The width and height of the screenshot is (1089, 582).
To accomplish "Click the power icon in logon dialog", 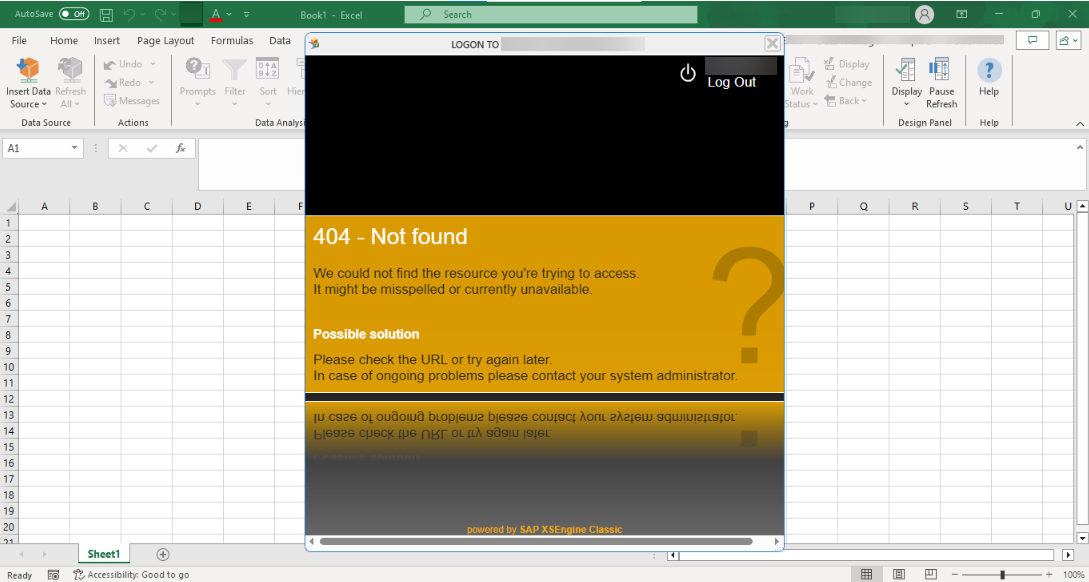I will (688, 73).
